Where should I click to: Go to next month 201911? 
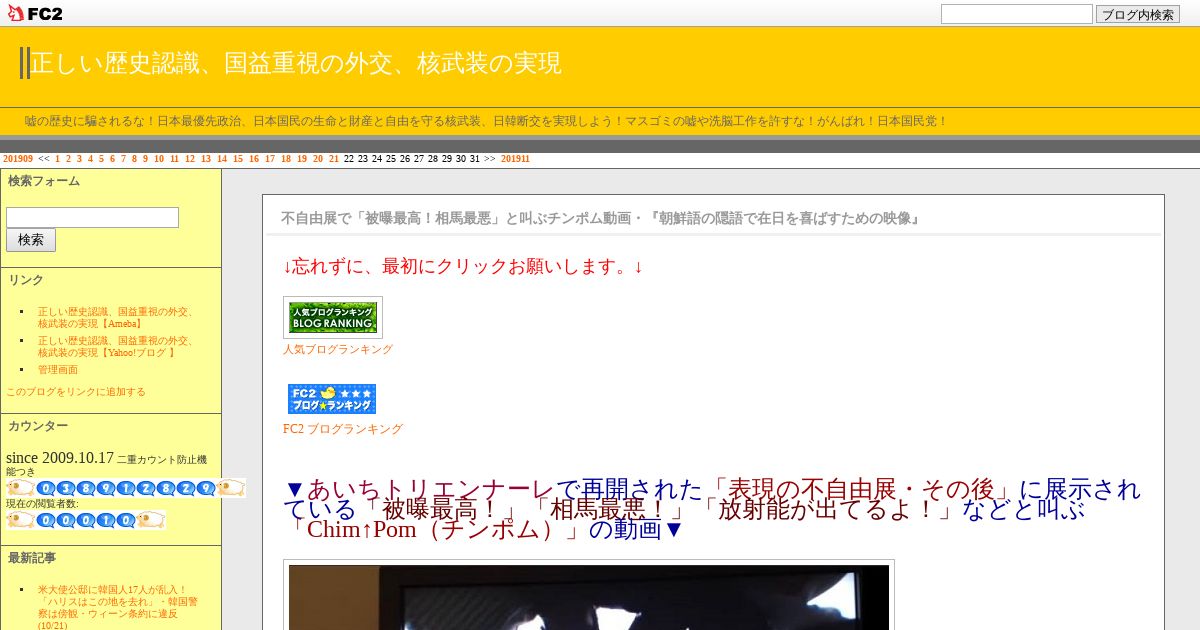[515, 159]
